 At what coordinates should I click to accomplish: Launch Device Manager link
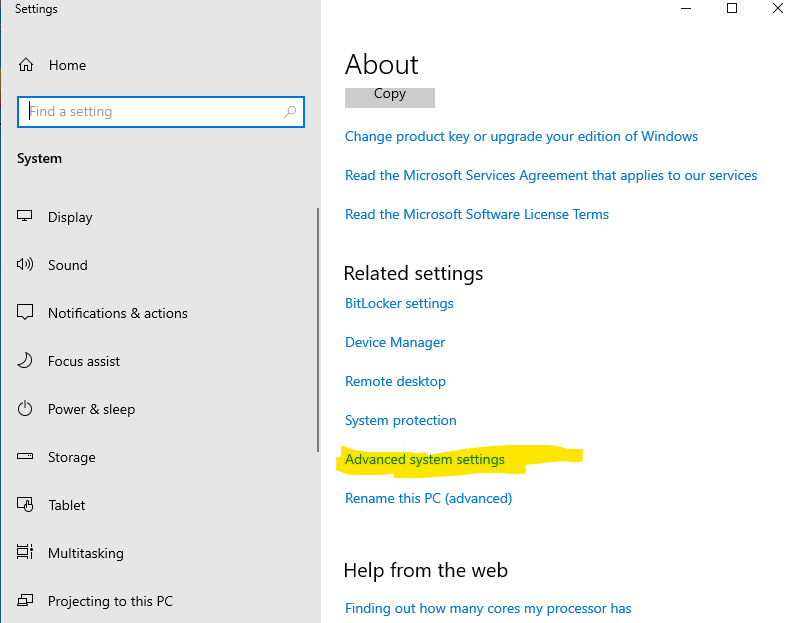395,343
